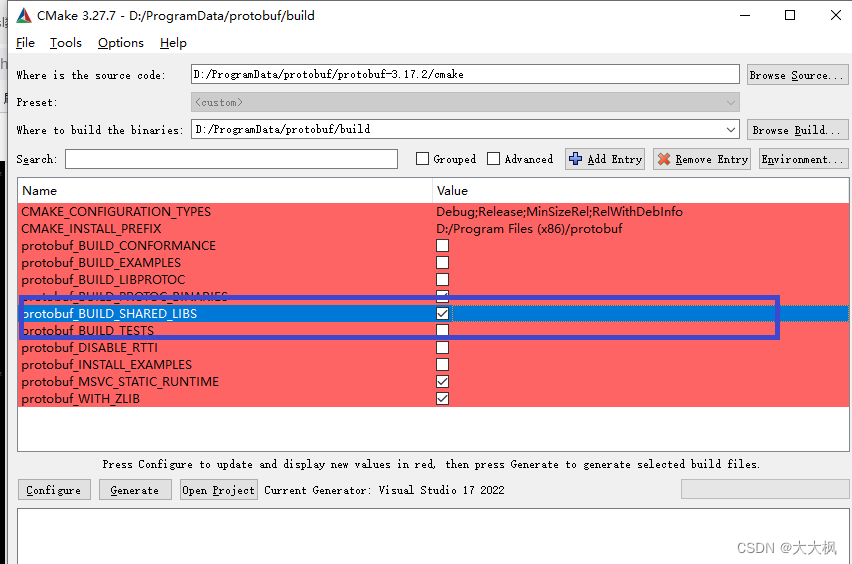Click the progress bar beside the generator label
Viewport: 852px width, 564px height.
765,489
